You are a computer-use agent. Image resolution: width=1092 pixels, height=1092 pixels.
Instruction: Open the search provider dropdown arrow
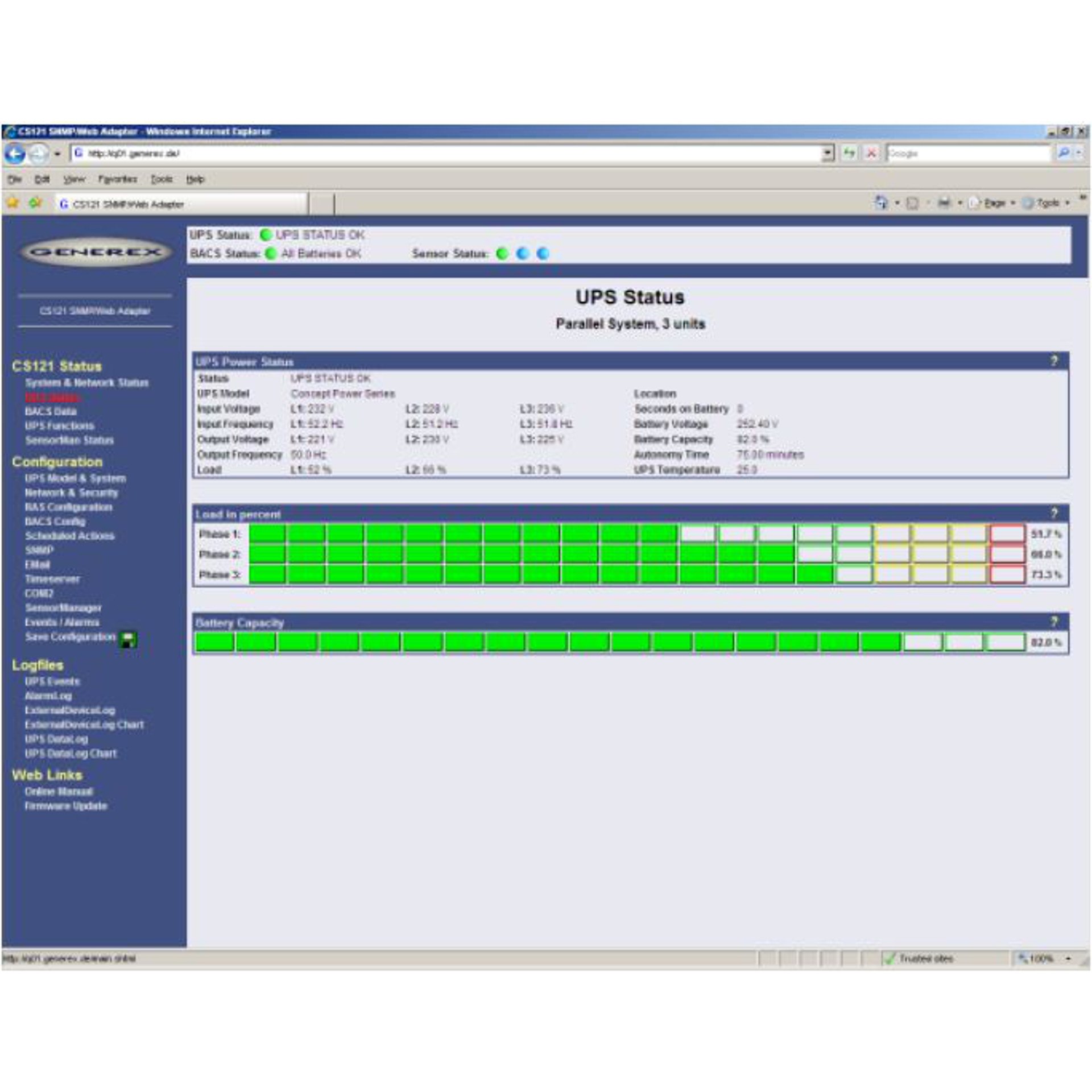1079,153
